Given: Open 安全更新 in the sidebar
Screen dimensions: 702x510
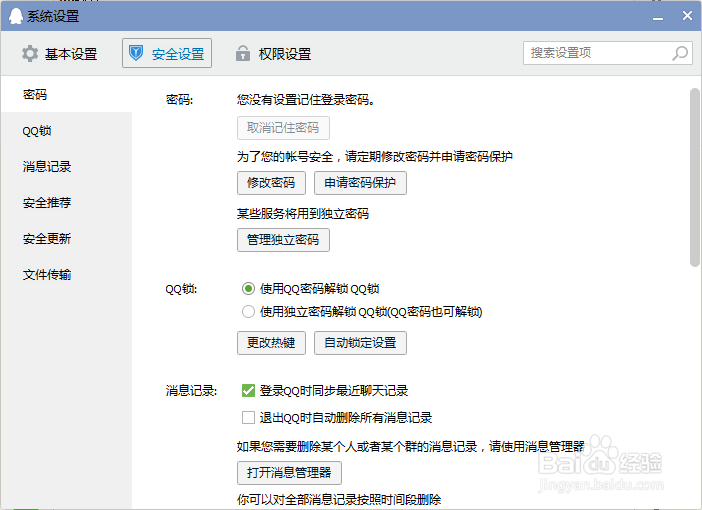Looking at the screenshot, I should click(66, 239).
